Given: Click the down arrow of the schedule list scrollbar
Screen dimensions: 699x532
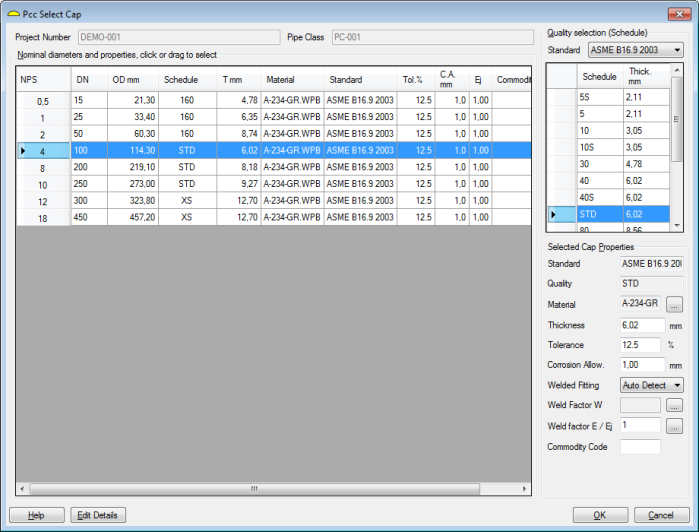Looking at the screenshot, I should click(x=677, y=226).
